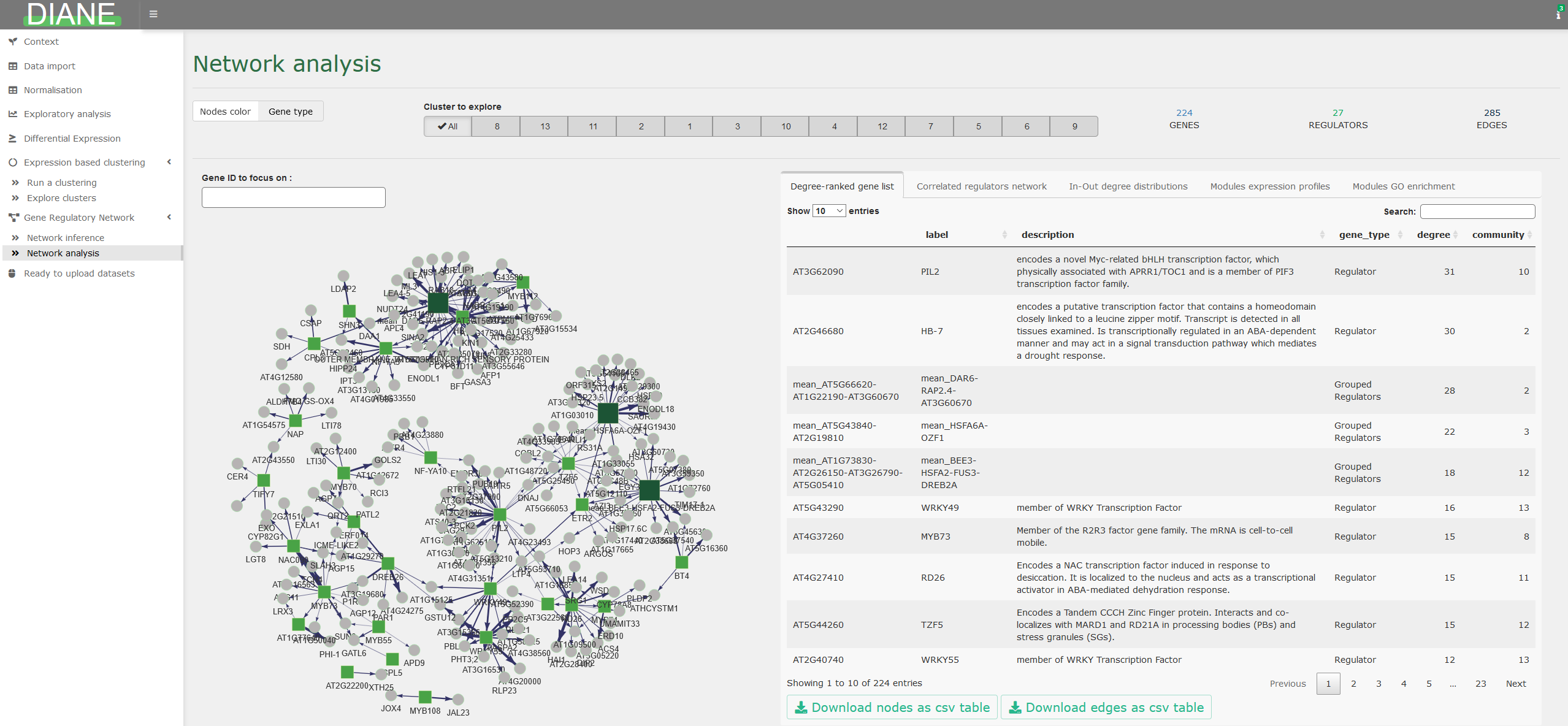1568x726 pixels.
Task: Switch to Correlated regulators network tab
Action: (981, 186)
